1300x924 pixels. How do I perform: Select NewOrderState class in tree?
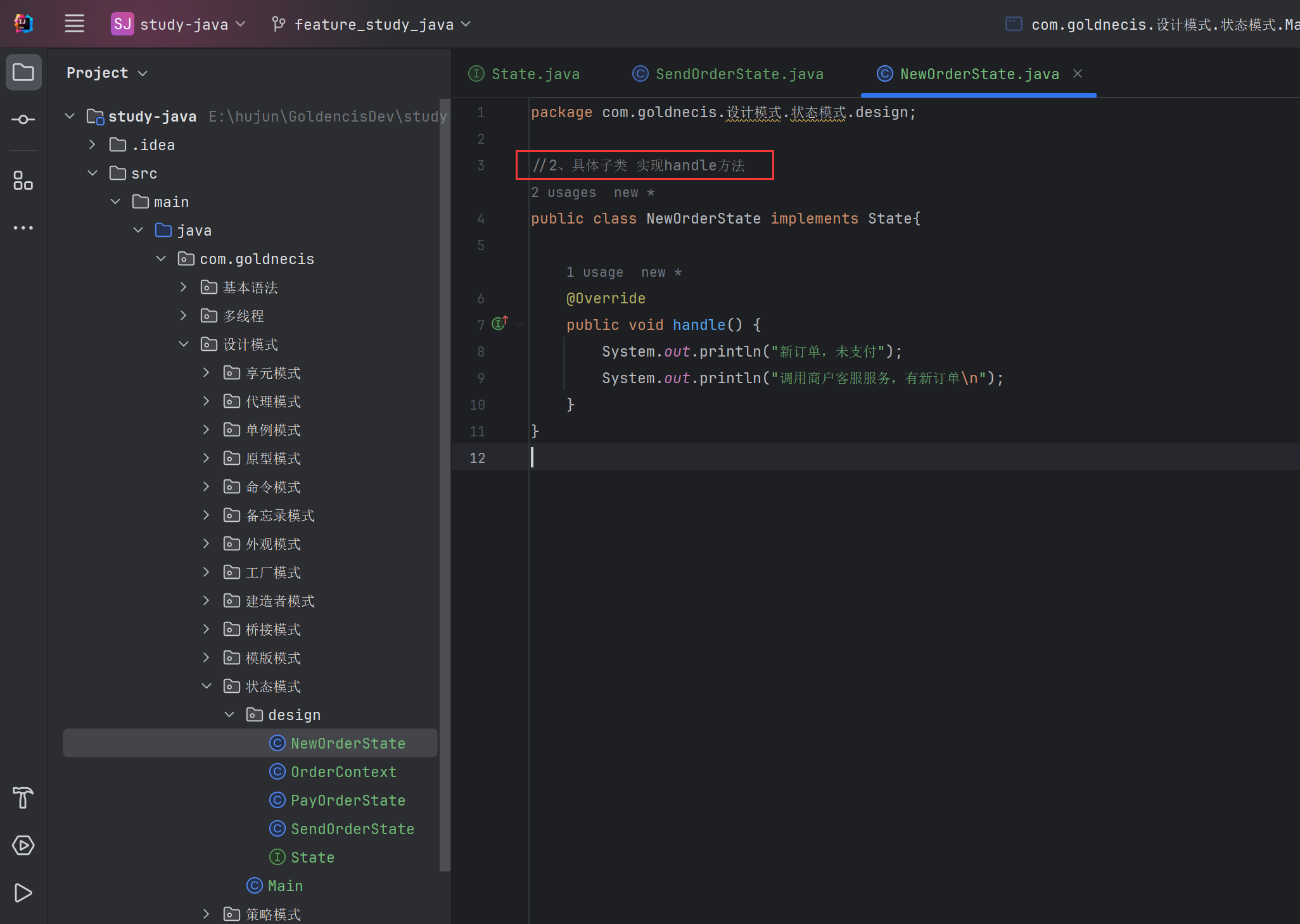[x=250, y=744]
